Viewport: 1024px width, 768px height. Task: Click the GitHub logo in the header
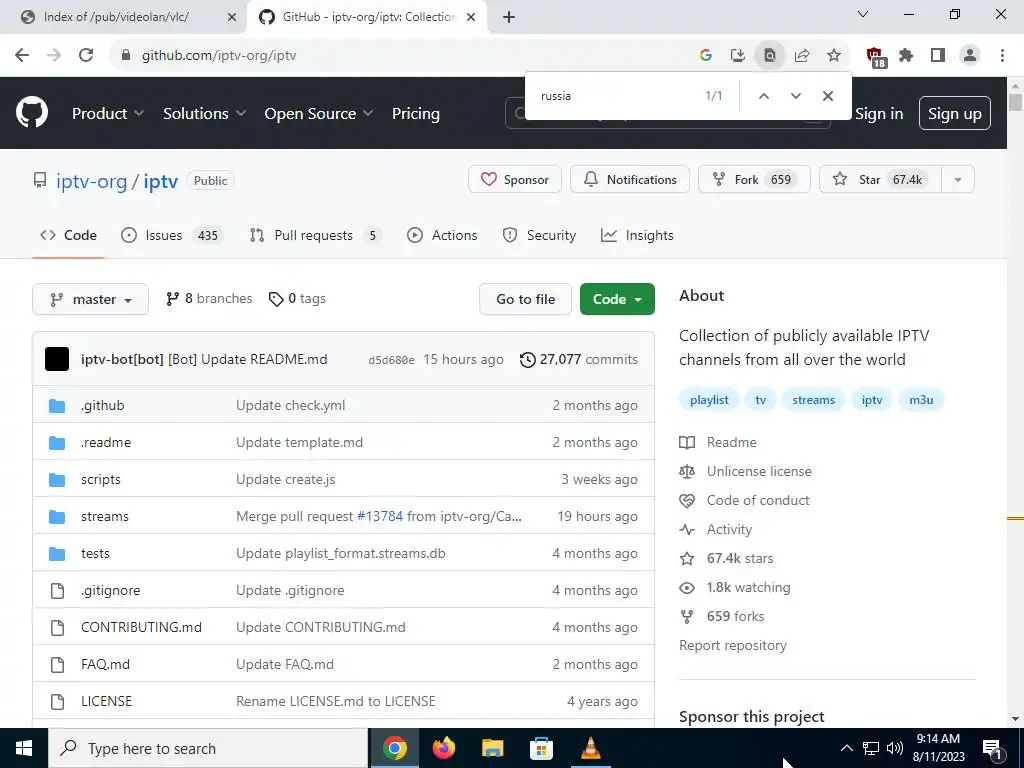(32, 113)
